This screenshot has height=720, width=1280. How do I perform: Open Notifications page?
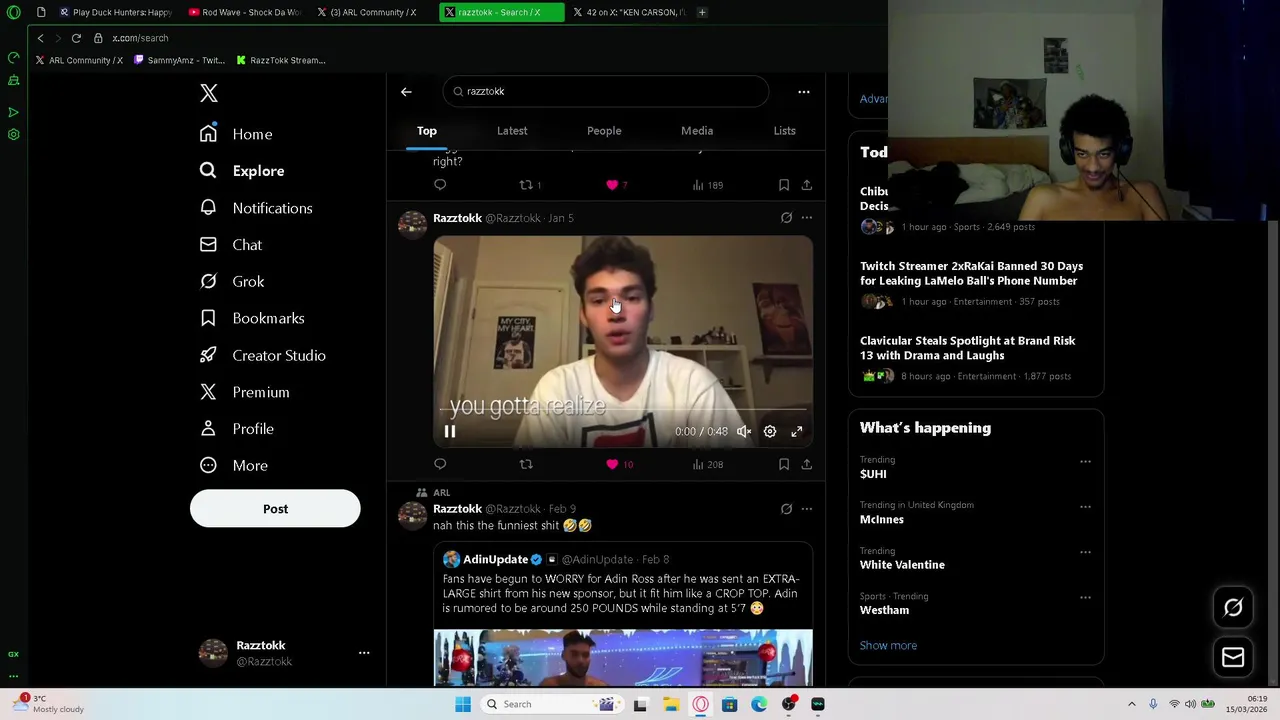tap(256, 208)
